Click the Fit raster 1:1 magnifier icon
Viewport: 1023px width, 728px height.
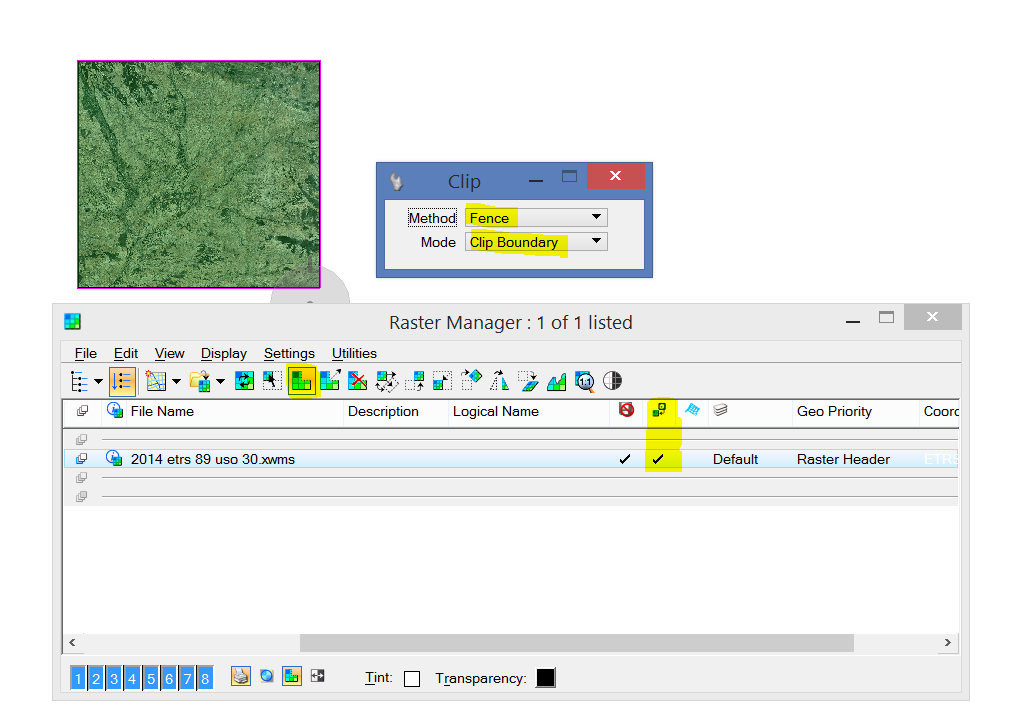pos(585,382)
